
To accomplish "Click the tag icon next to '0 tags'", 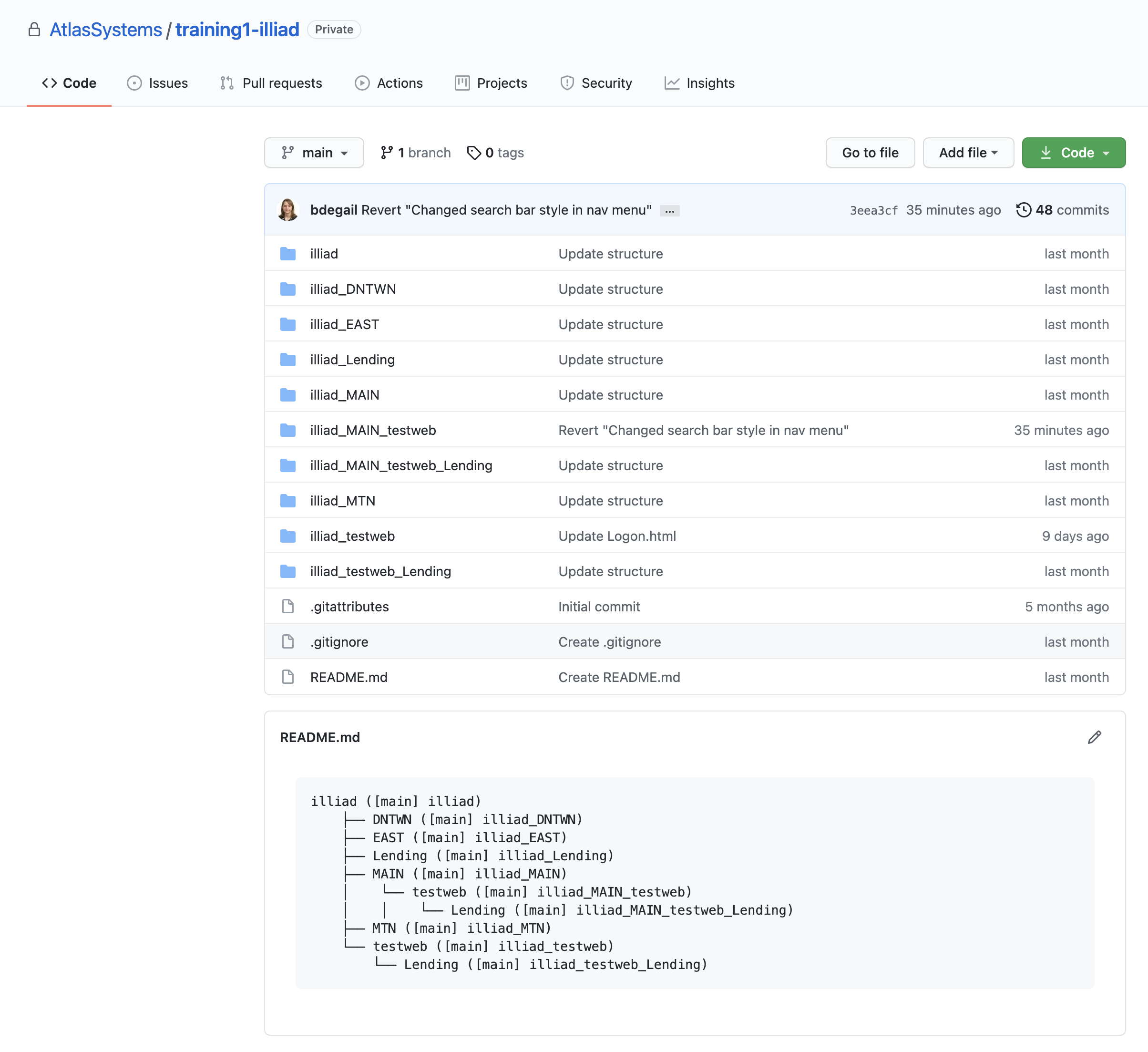I will [x=474, y=152].
